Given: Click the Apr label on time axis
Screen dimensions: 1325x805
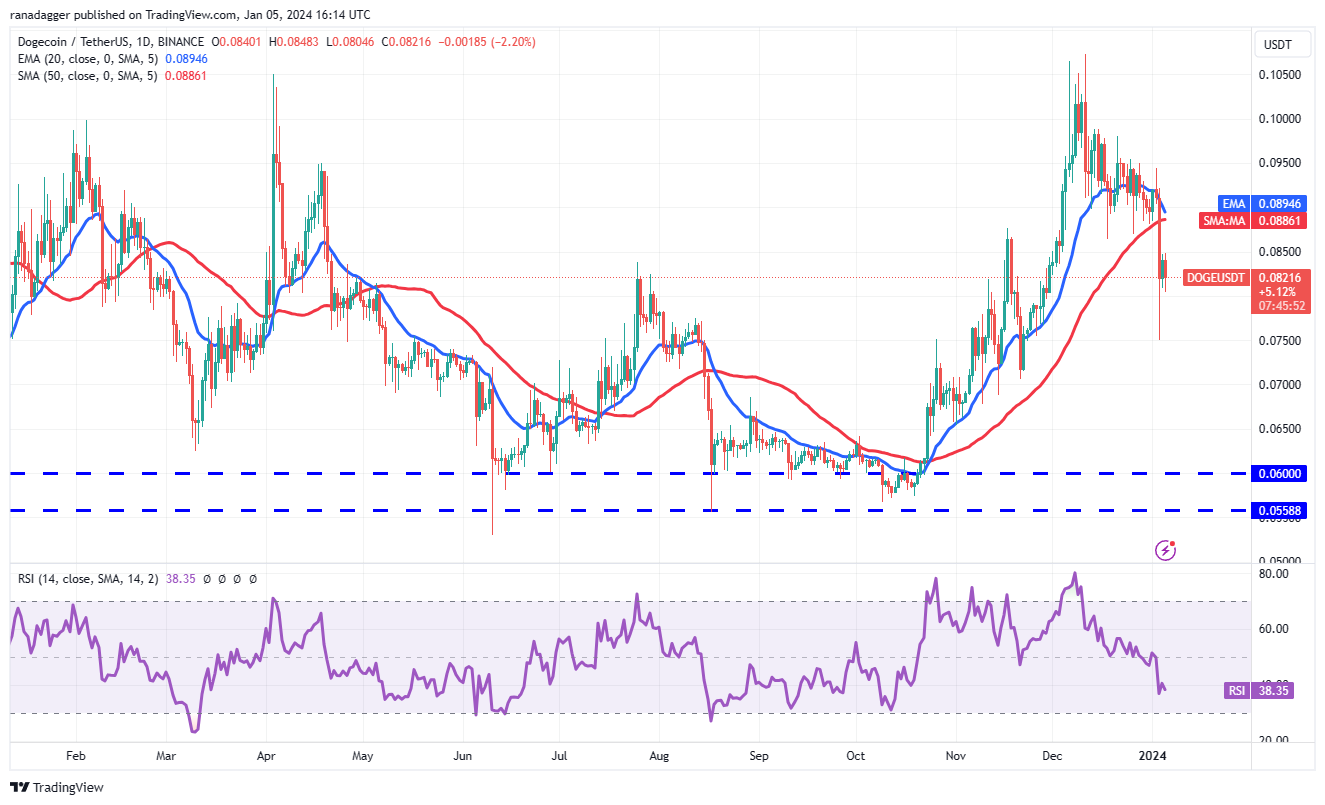Looking at the screenshot, I should coord(265,757).
